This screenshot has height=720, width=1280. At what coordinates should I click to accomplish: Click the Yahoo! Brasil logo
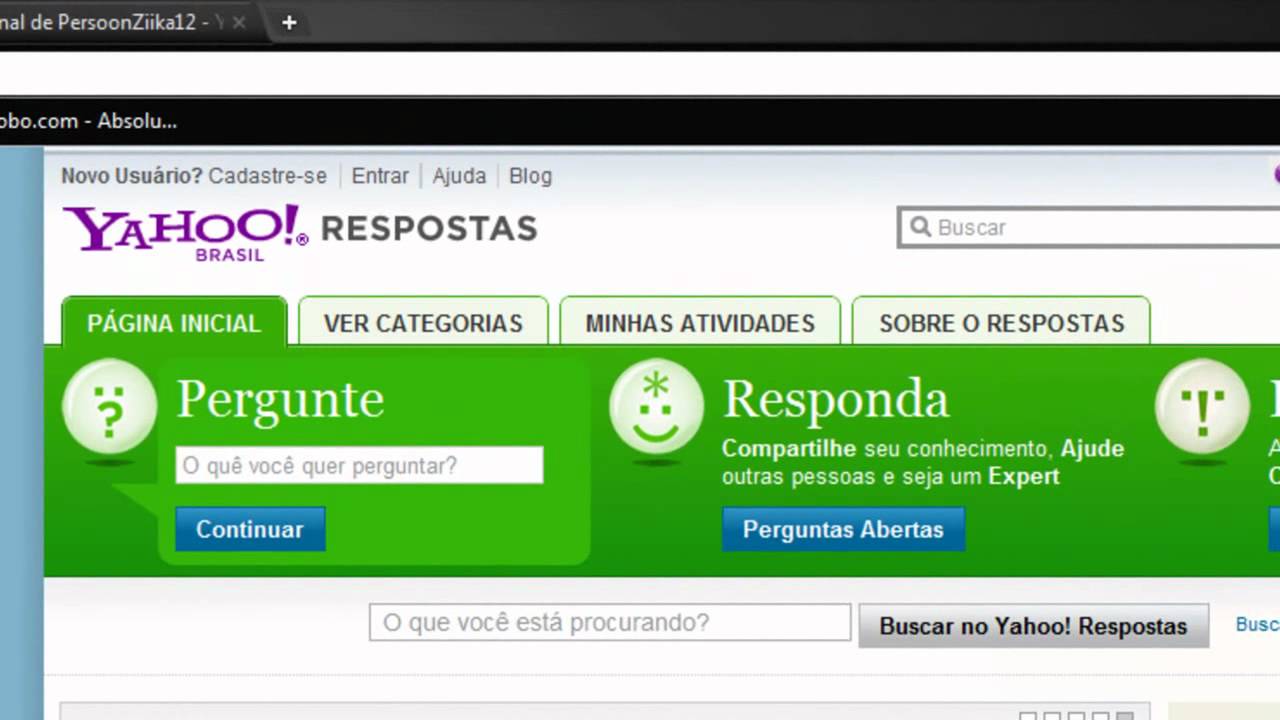point(186,233)
